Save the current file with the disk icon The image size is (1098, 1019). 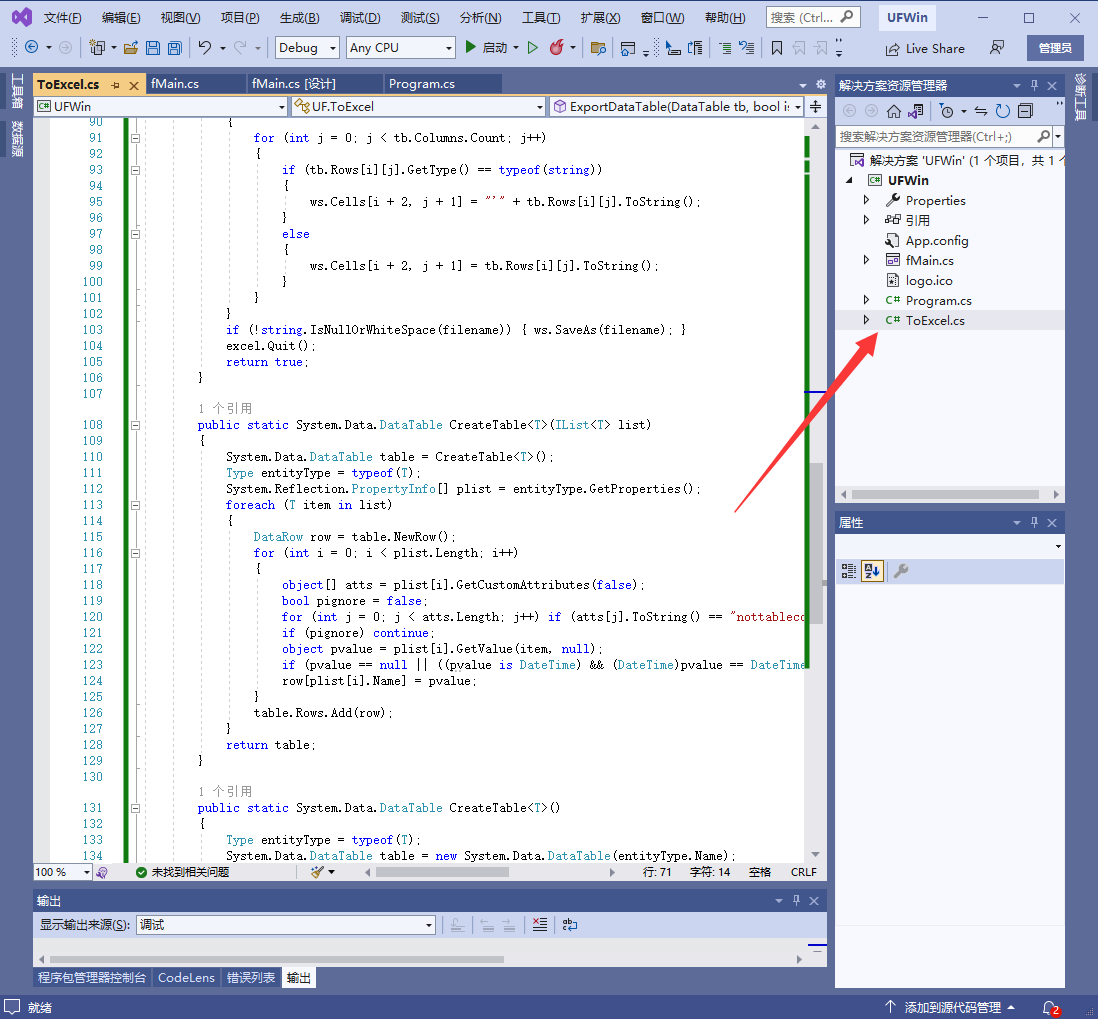coord(153,48)
